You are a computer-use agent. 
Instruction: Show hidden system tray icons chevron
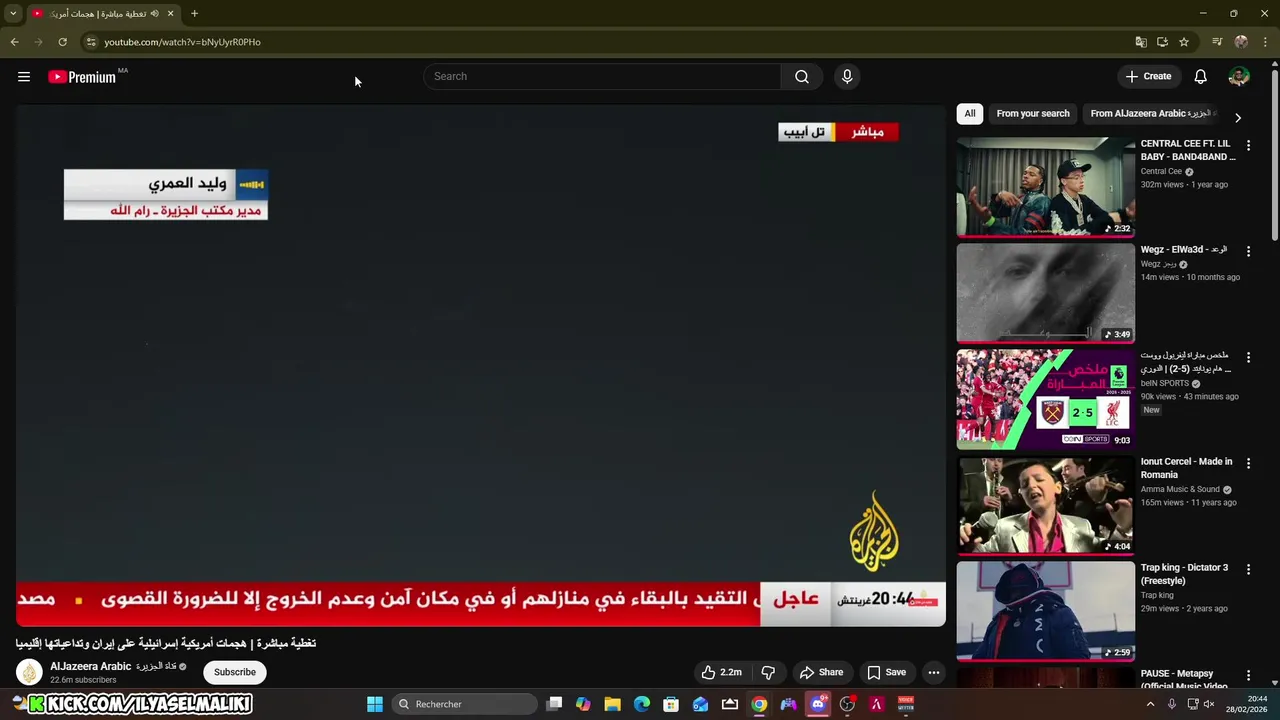1150,704
